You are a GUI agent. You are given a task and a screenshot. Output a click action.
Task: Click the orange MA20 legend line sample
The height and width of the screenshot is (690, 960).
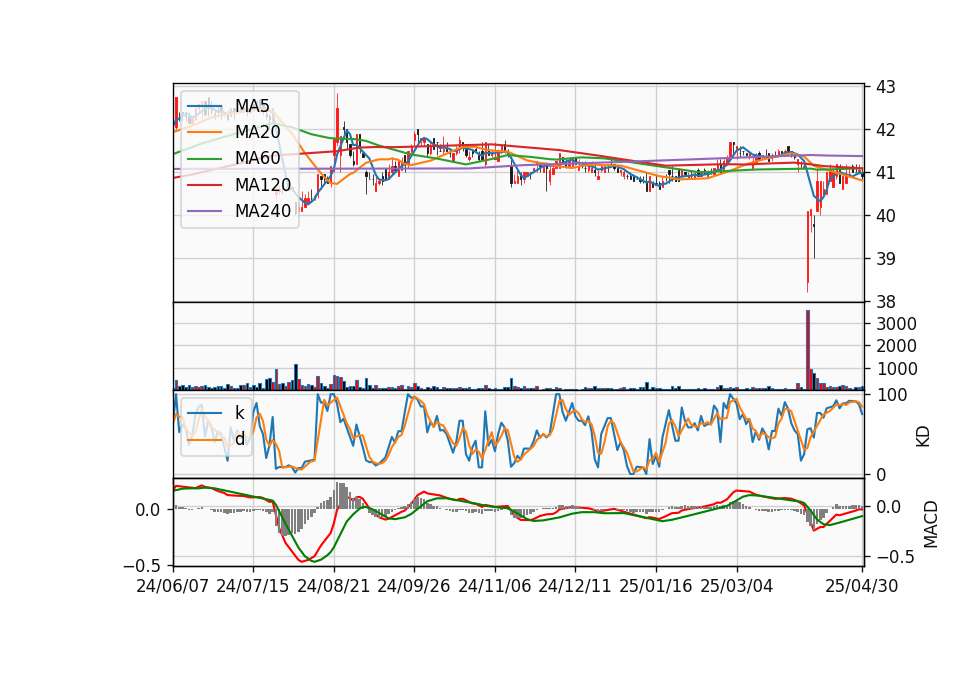point(204,132)
